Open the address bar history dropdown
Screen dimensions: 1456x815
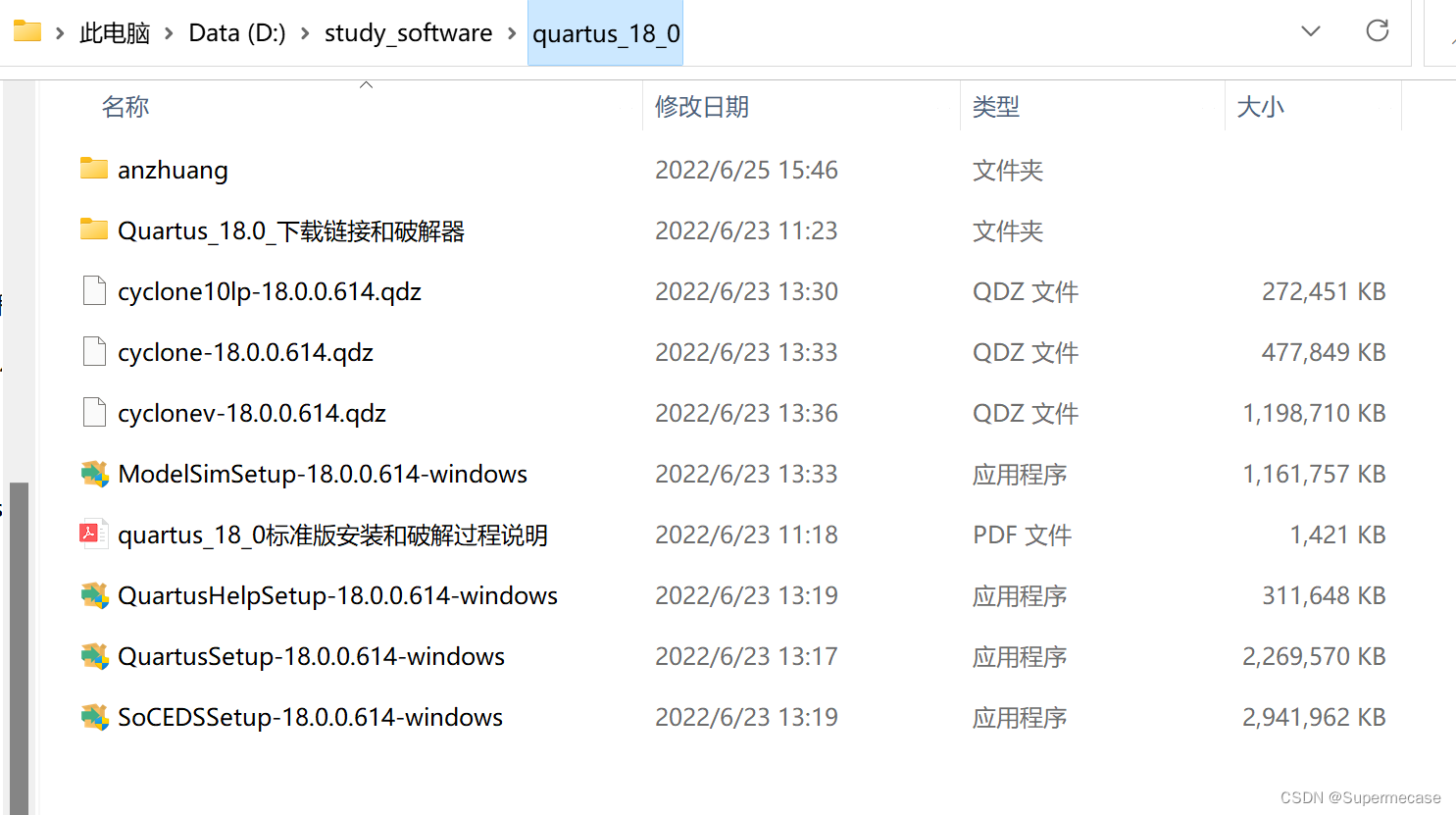(1311, 30)
